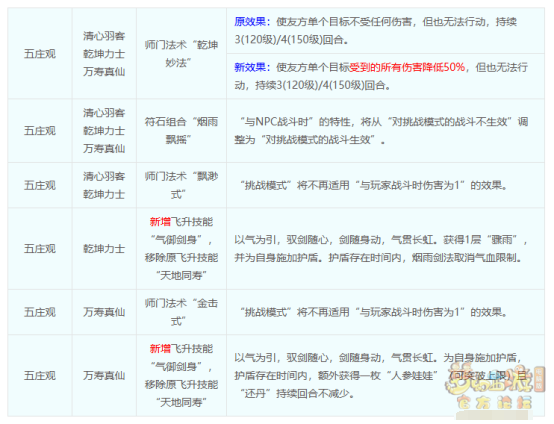The width and height of the screenshot is (554, 424).
Task: Click the red 受到的所有伤害降低50% text
Action: click(407, 67)
